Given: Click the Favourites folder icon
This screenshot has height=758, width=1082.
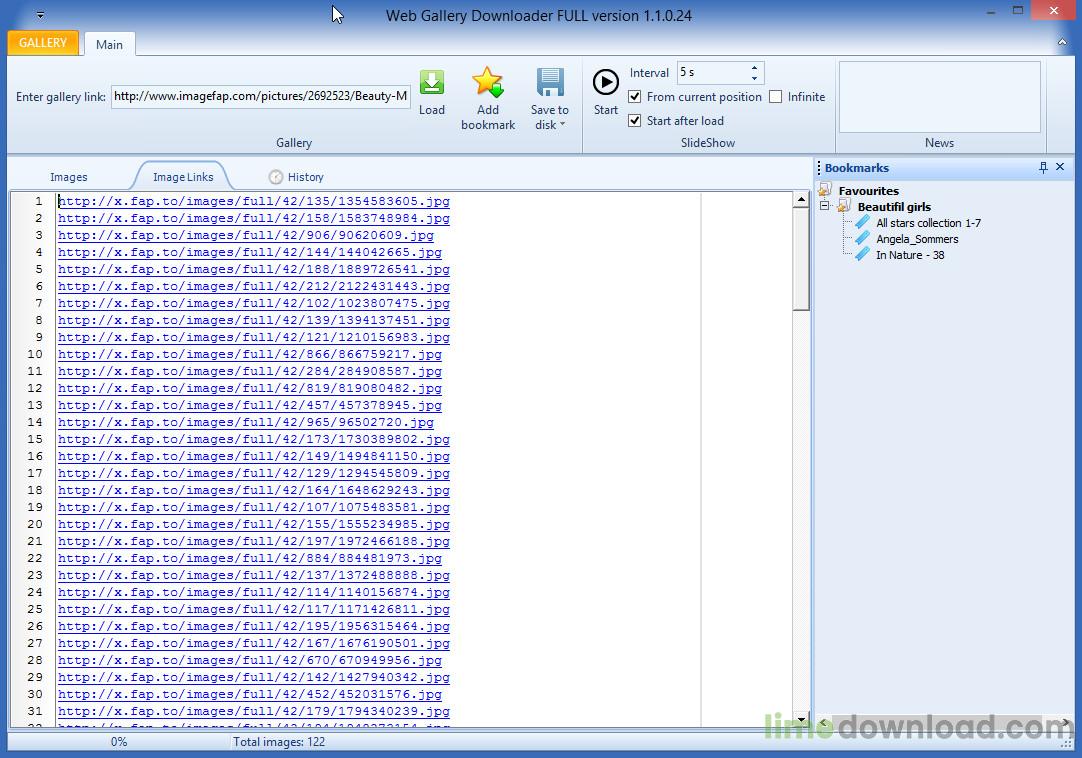Looking at the screenshot, I should pyautogui.click(x=825, y=190).
